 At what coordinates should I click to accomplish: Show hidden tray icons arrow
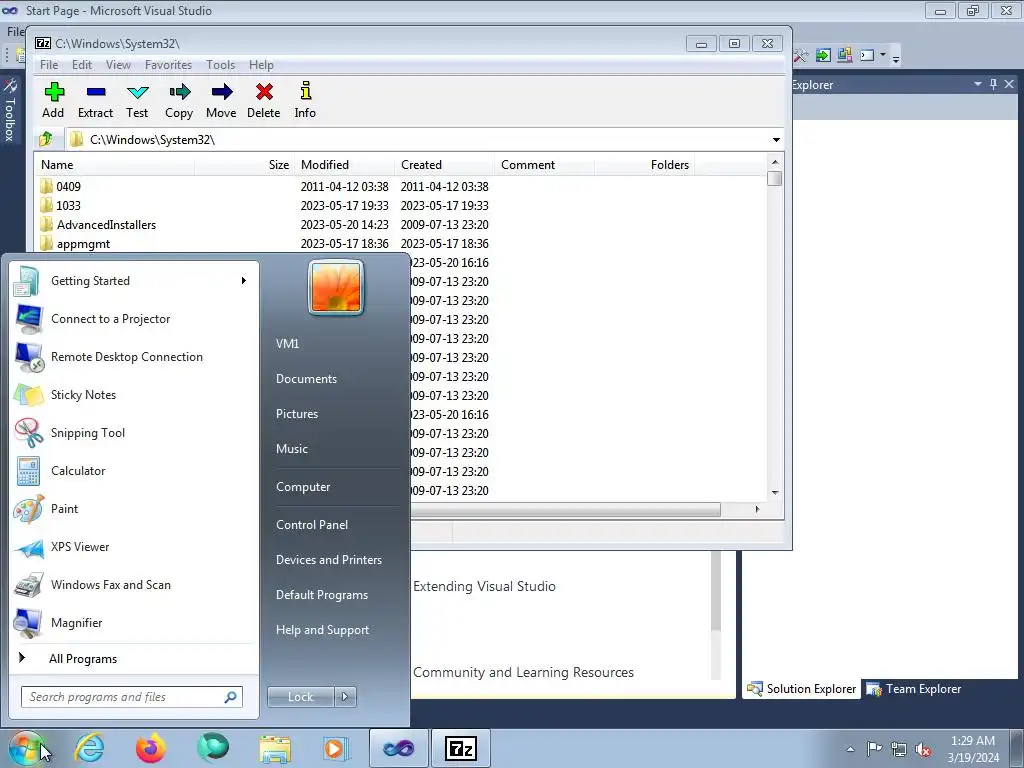(850, 749)
